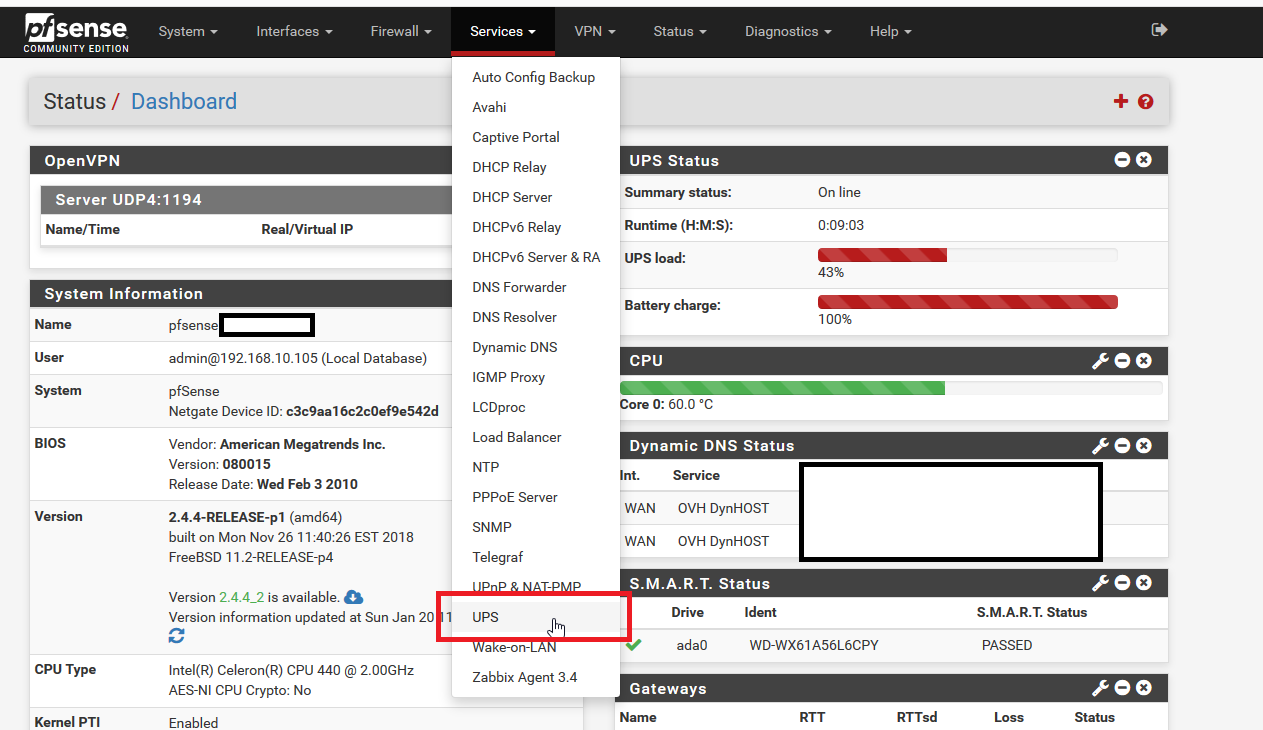Choose Avahi in the Services menu
Screen dimensions: 1263x730
pyautogui.click(x=536, y=107)
